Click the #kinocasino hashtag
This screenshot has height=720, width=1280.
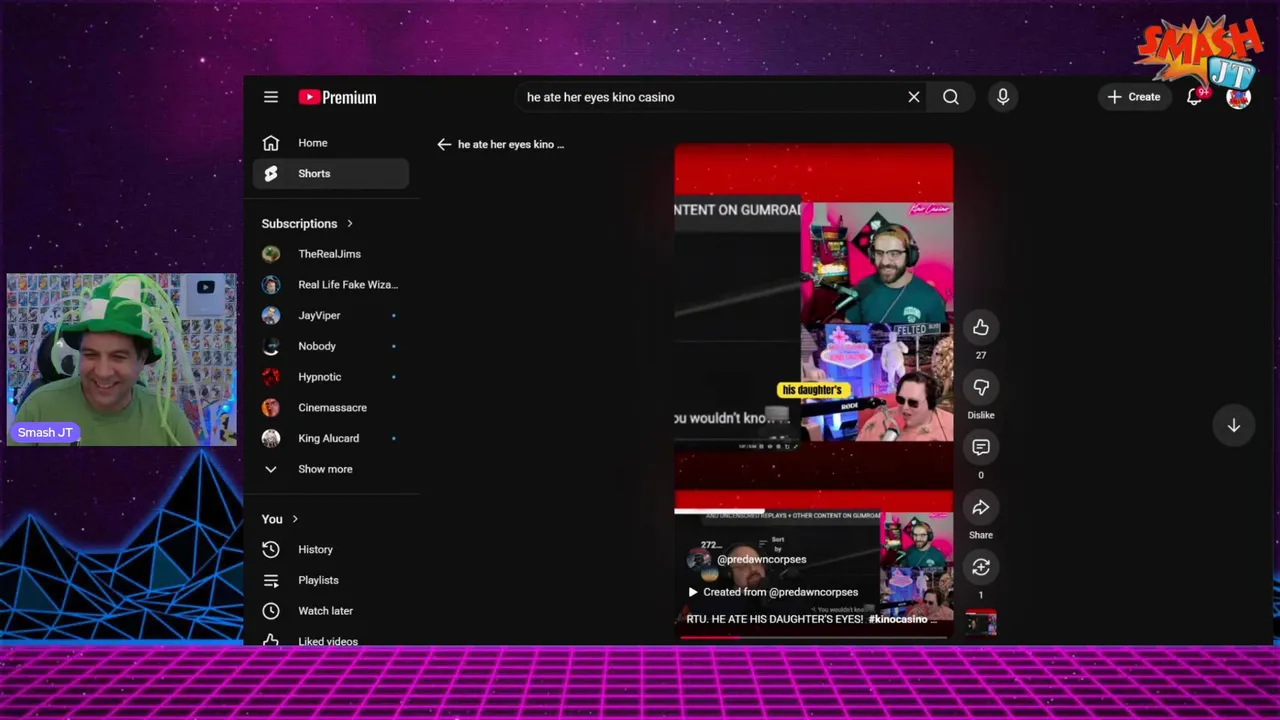897,619
